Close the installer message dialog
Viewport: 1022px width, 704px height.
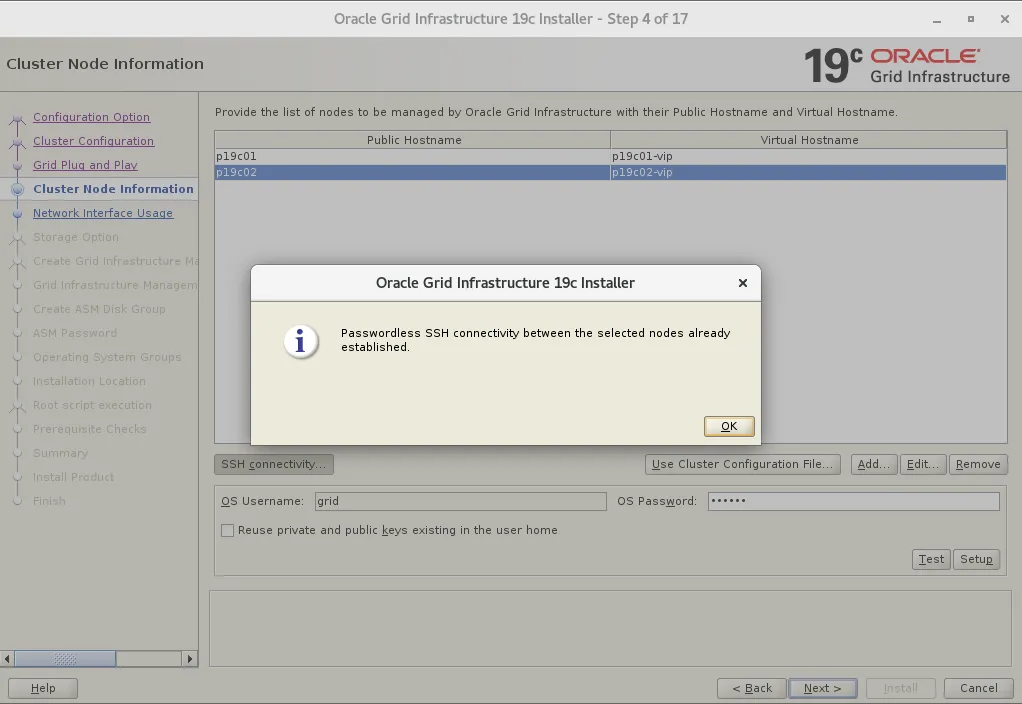point(743,283)
